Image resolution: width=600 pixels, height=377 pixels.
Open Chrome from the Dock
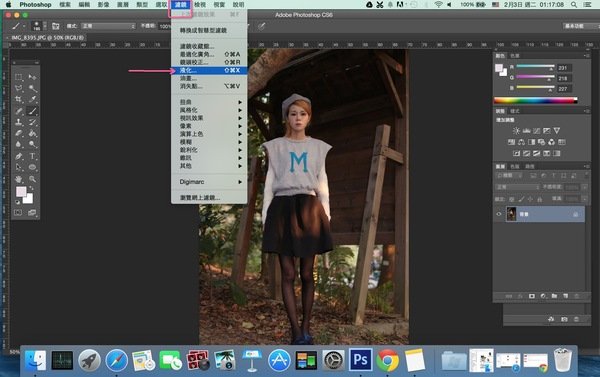pyautogui.click(x=387, y=360)
